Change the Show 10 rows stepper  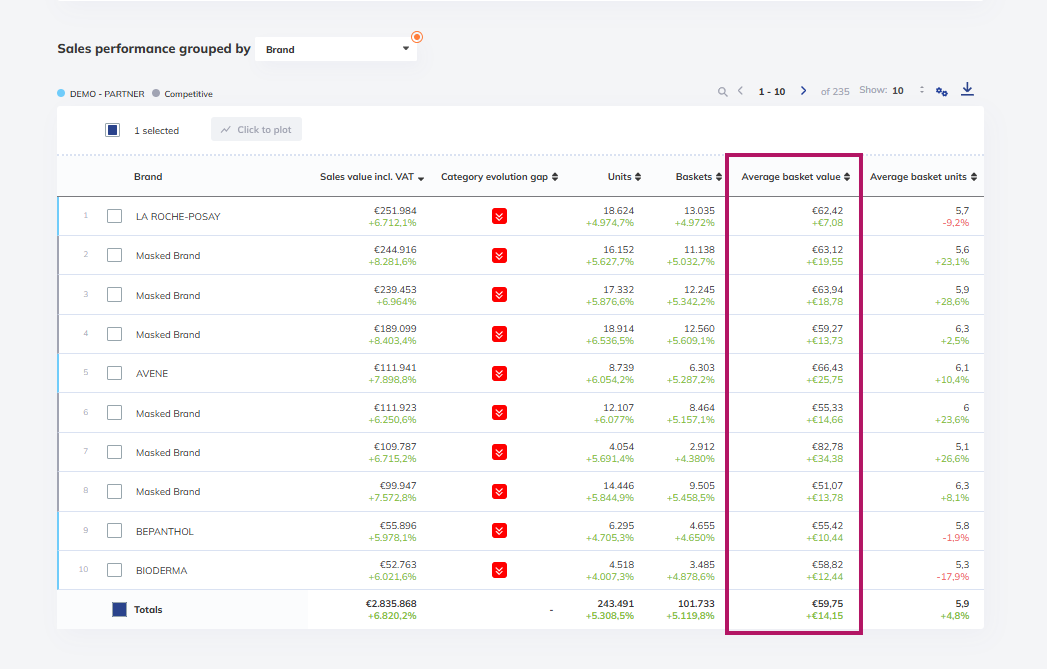coord(921,89)
